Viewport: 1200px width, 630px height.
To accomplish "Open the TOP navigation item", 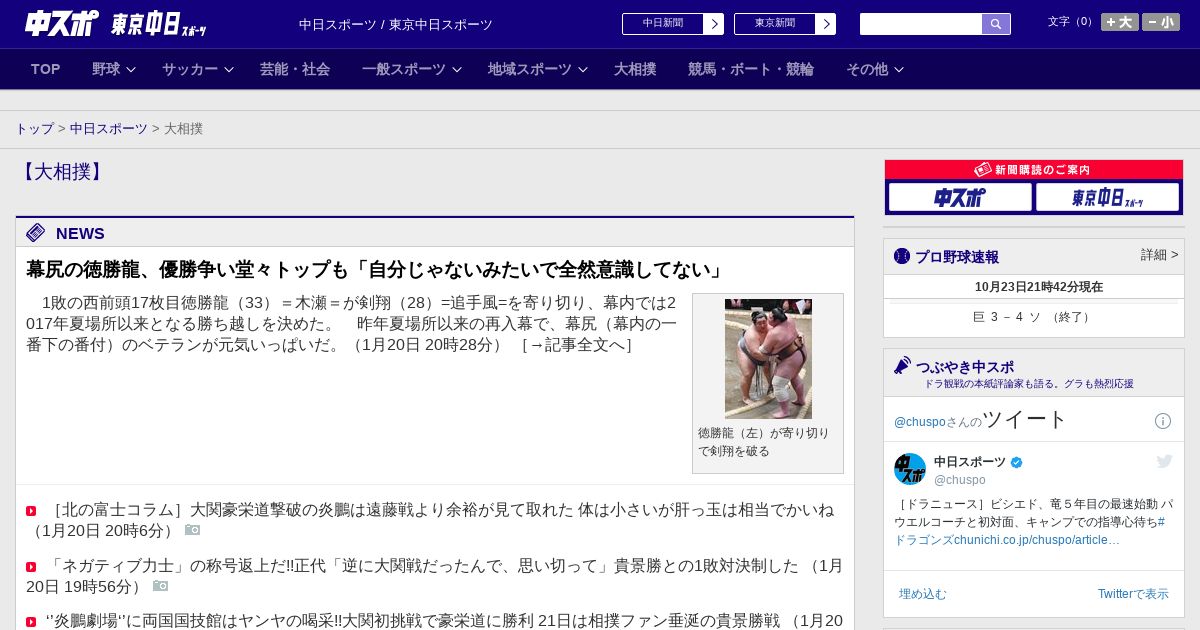I will [x=46, y=69].
